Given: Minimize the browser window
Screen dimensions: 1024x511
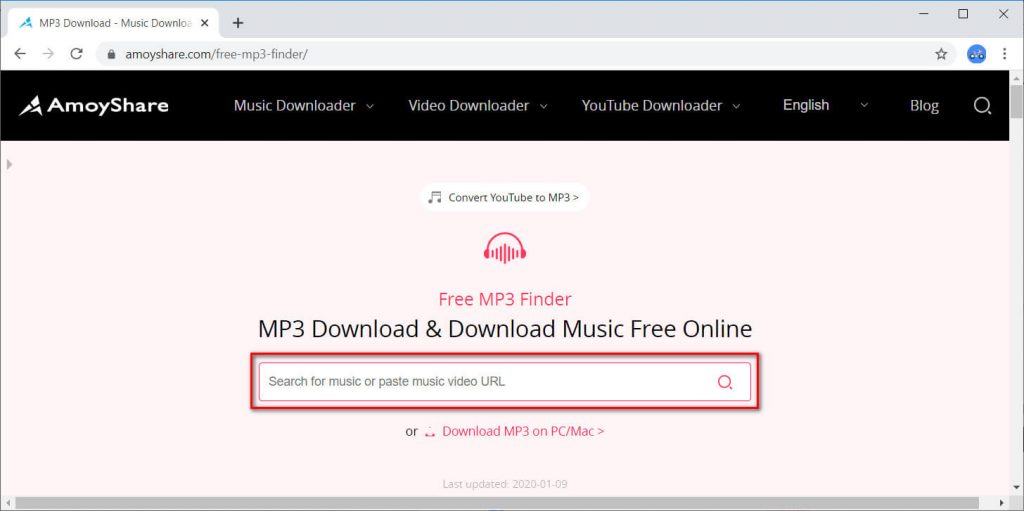Looking at the screenshot, I should (923, 14).
